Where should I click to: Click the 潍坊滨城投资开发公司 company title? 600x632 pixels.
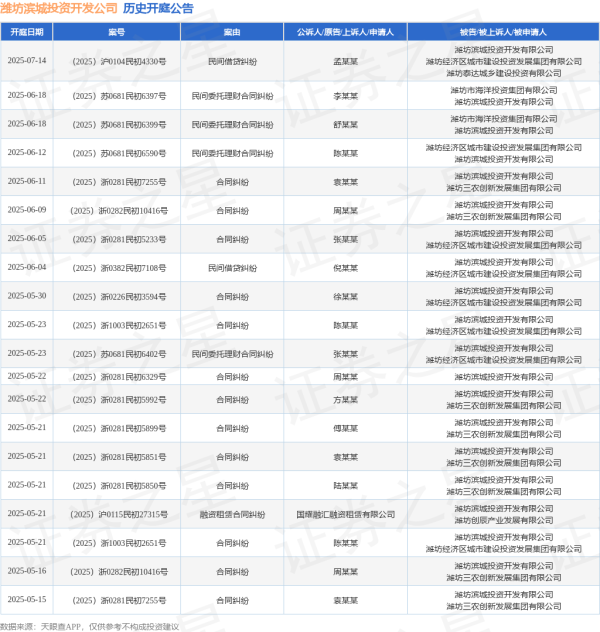[x=59, y=8]
